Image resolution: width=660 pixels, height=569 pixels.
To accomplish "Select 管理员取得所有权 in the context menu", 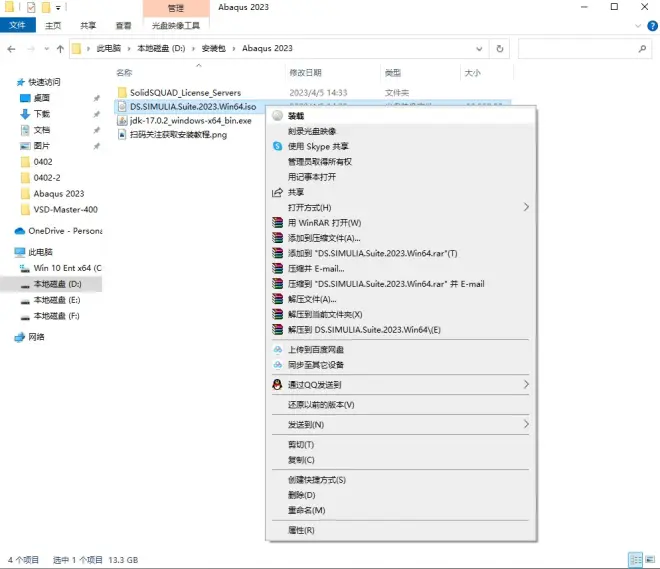I will [x=320, y=162].
